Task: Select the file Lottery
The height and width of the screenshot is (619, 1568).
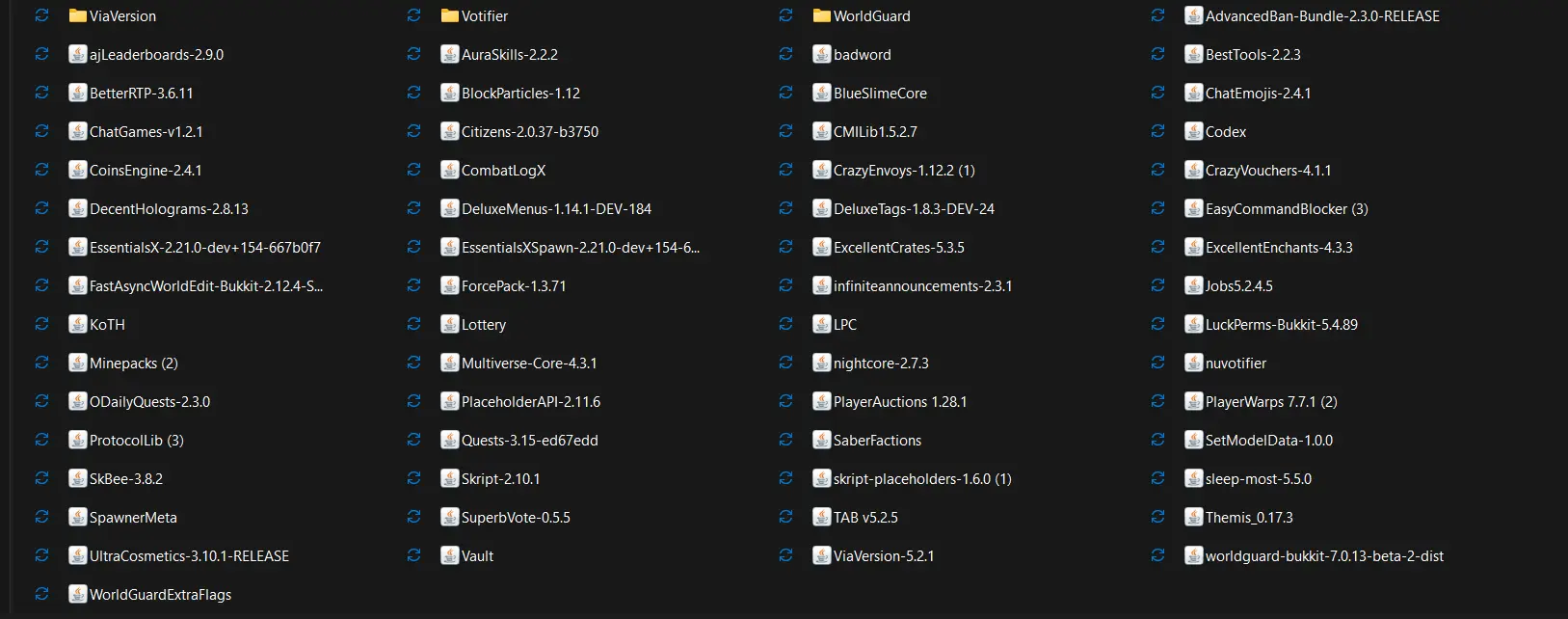Action: (484, 325)
